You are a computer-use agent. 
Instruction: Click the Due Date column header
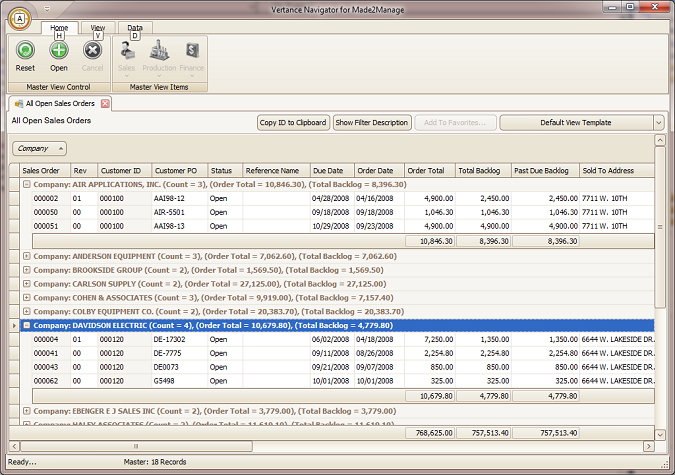click(x=332, y=171)
